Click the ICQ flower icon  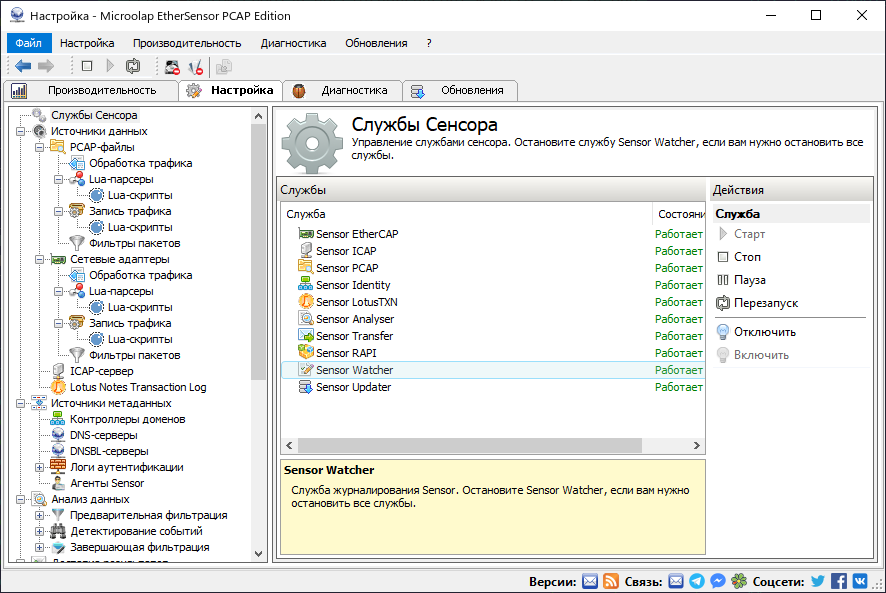pyautogui.click(x=738, y=581)
